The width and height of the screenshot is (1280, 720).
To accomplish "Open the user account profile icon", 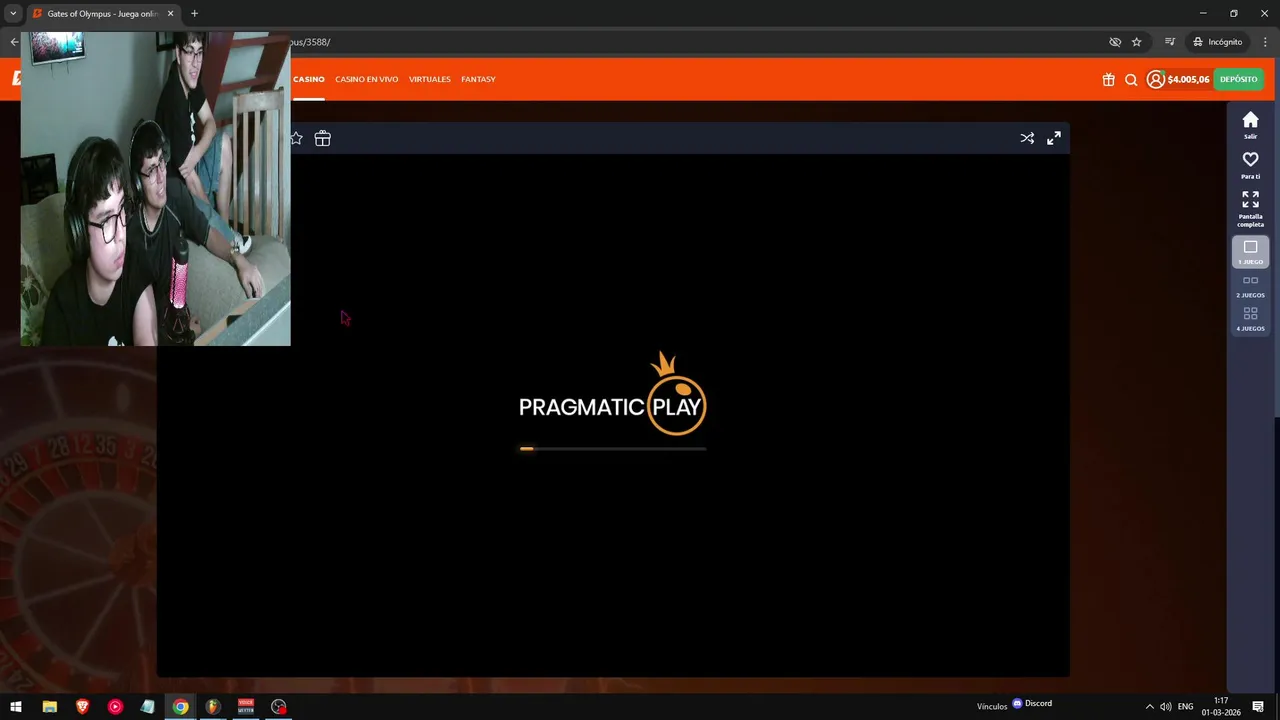I will pos(1156,79).
